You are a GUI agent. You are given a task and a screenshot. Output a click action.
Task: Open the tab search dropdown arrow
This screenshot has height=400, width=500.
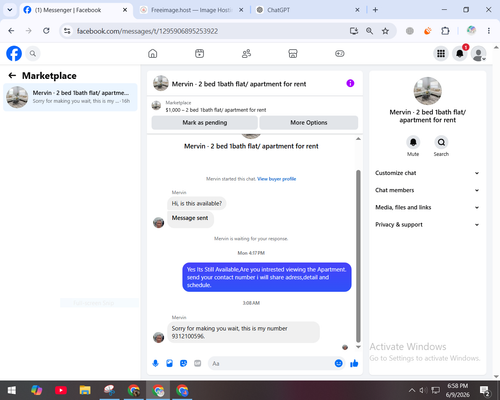[x=10, y=10]
